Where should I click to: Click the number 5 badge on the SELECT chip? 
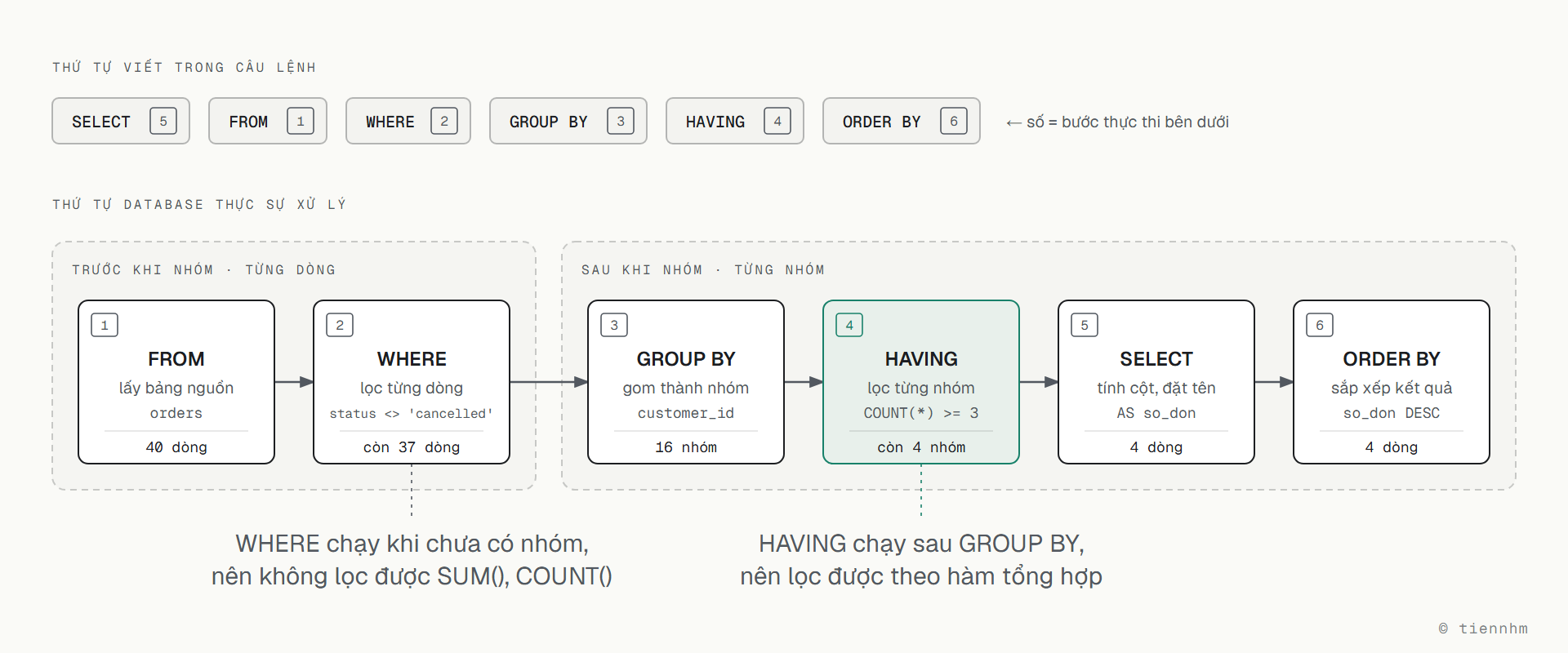(163, 121)
